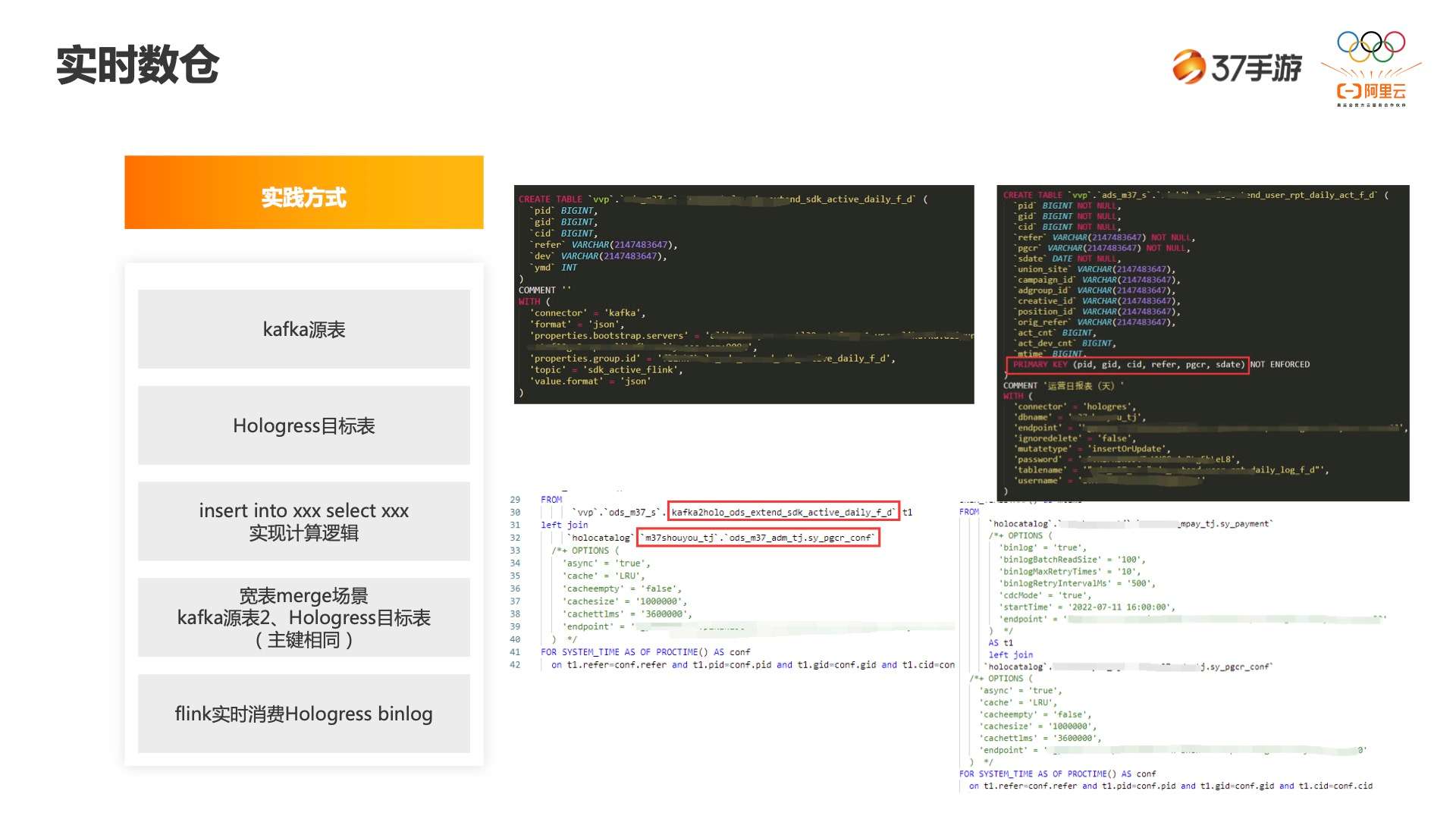This screenshot has width=1456, height=819.
Task: Click the 'topic' = 'sdk_active_flink' line
Action: pos(607,370)
